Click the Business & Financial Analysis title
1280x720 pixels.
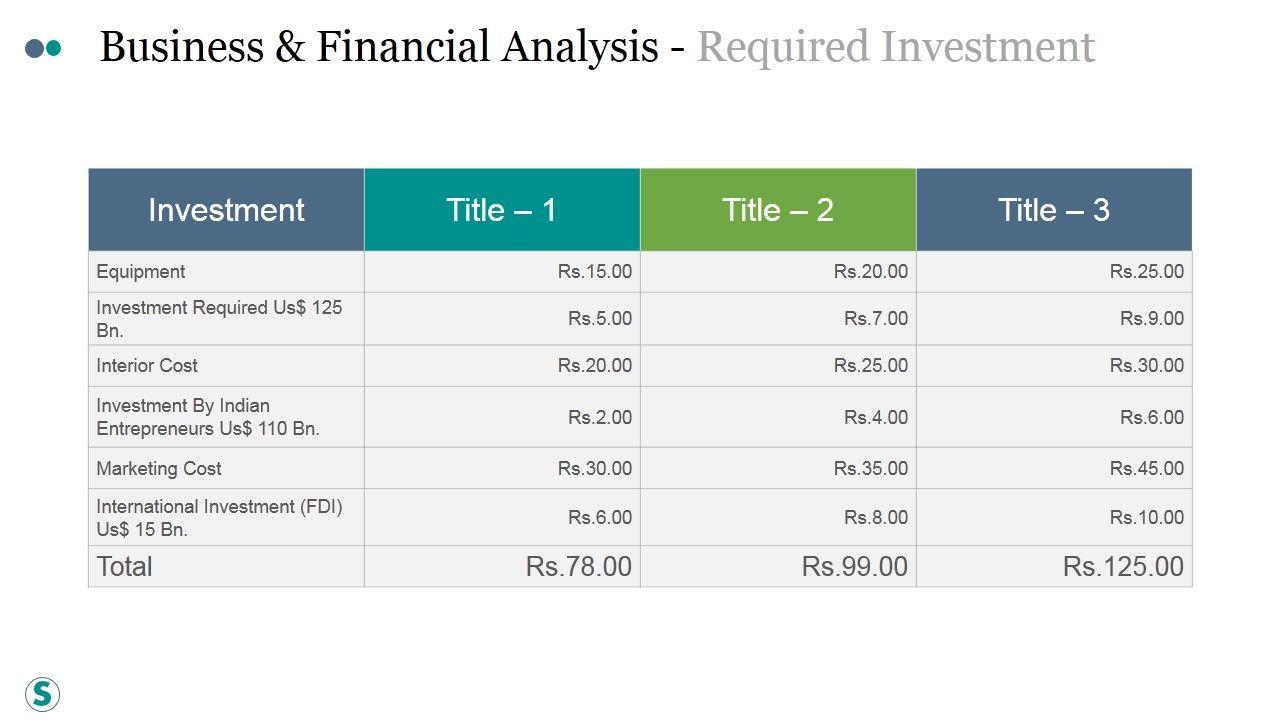(379, 47)
